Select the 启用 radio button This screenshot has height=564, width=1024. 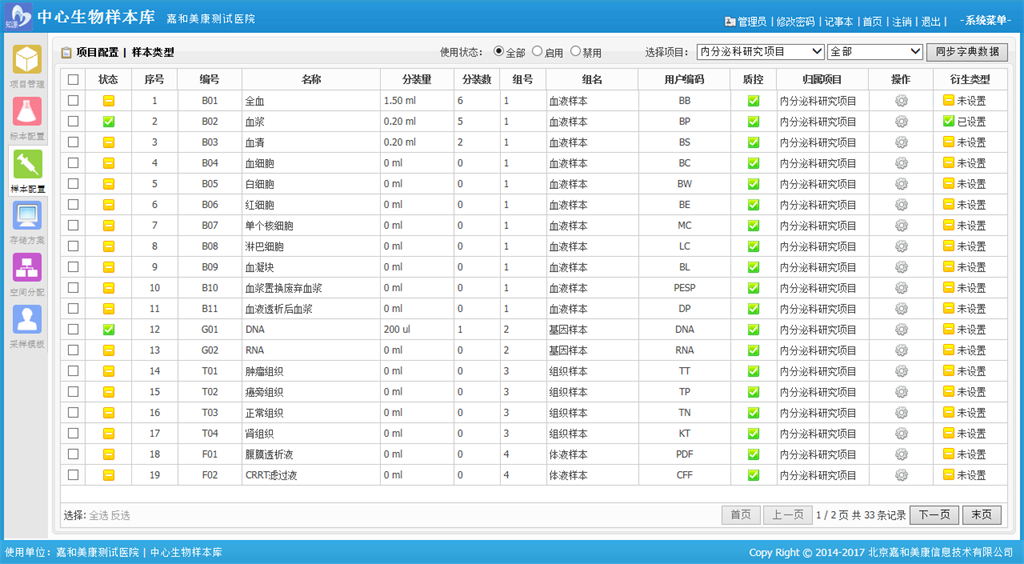(538, 52)
